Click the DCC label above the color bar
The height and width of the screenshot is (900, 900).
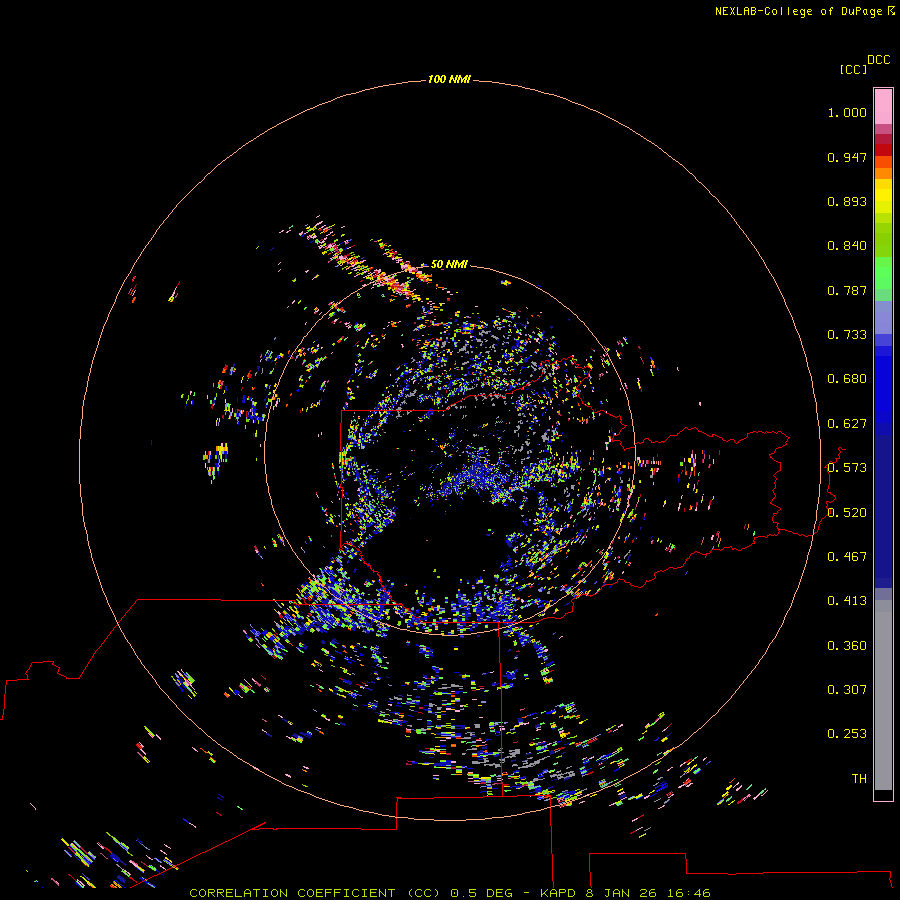878,60
